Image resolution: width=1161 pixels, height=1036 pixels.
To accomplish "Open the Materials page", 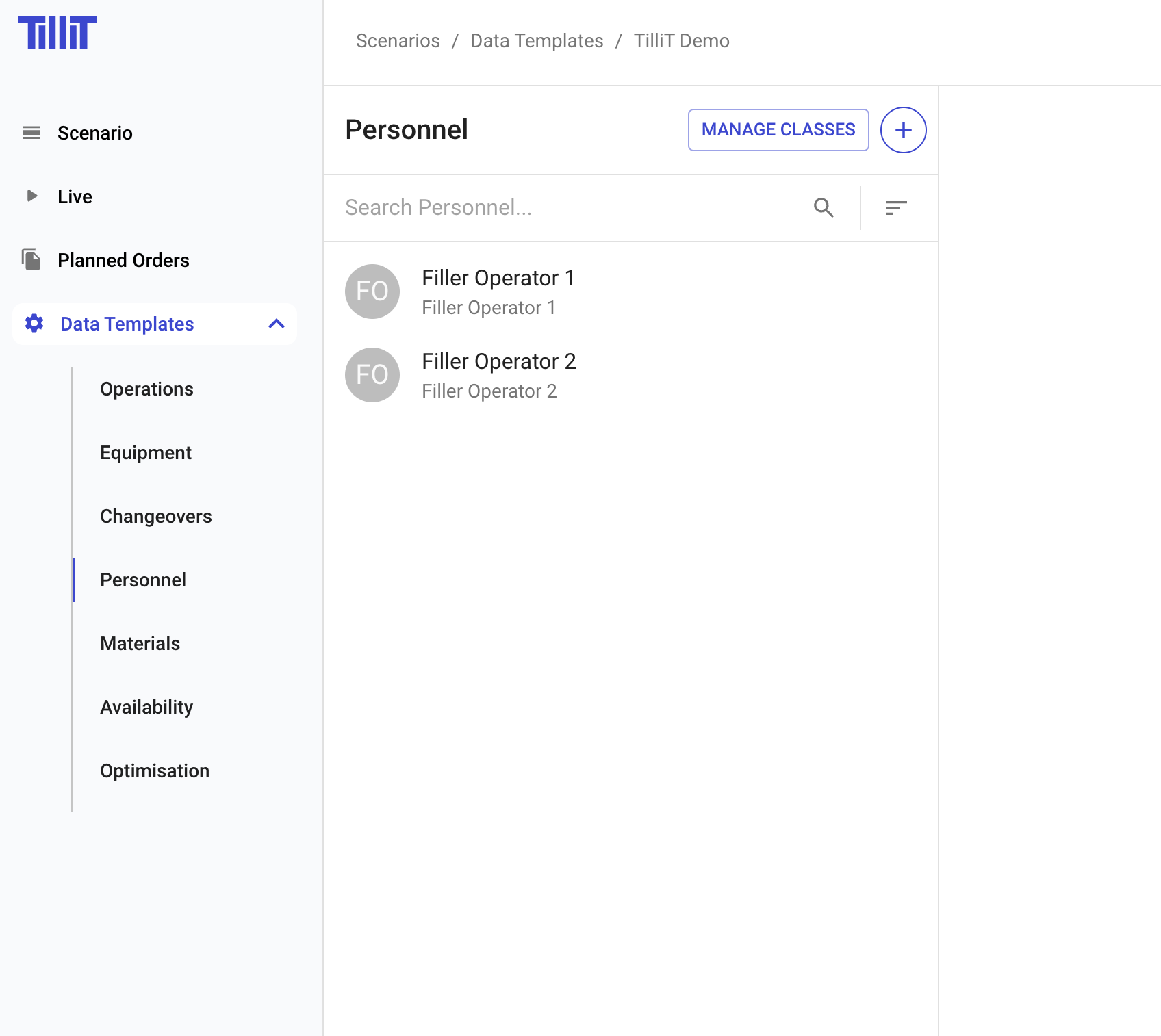I will coord(140,643).
